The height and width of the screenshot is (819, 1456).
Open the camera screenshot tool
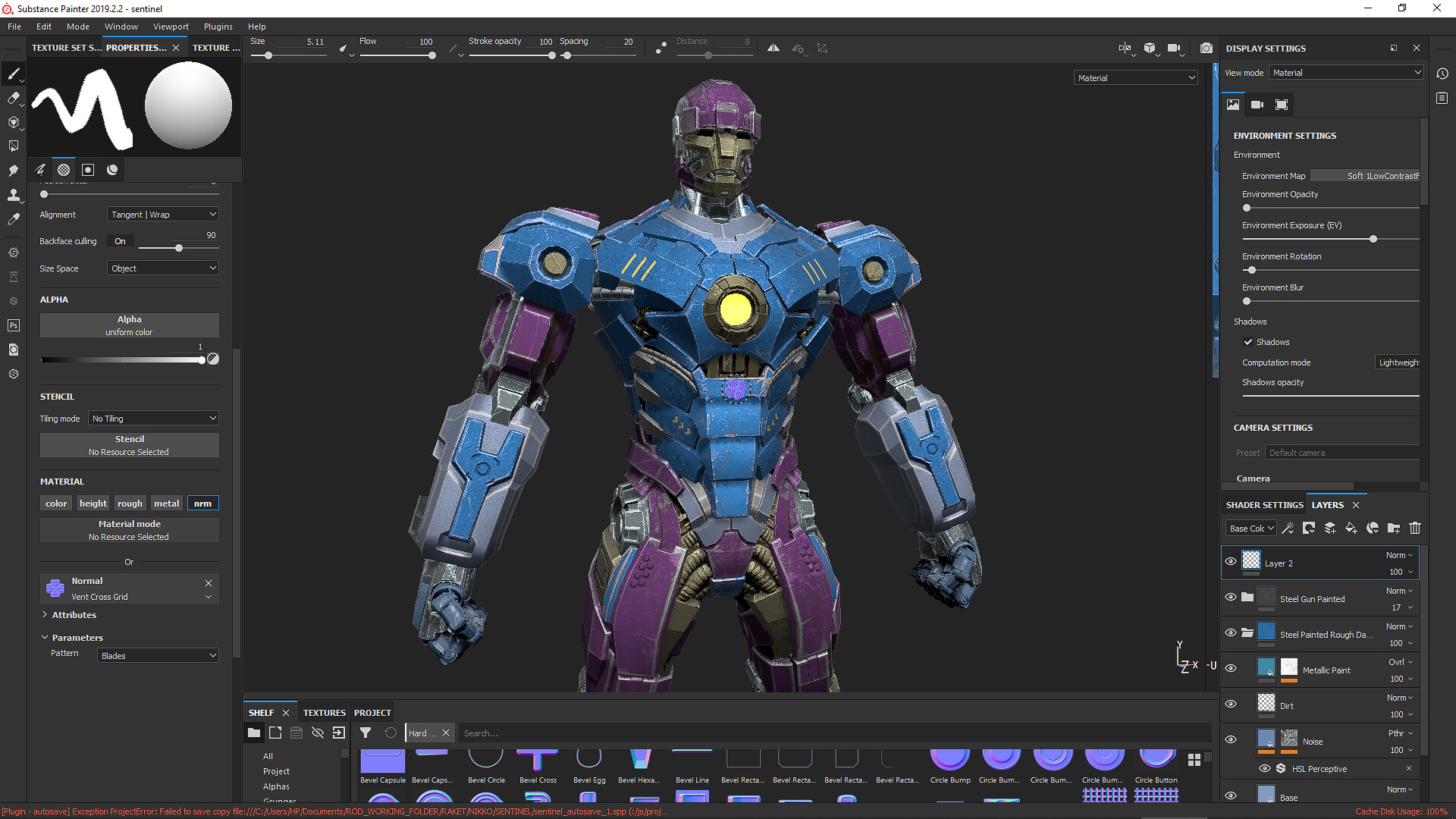[1207, 48]
